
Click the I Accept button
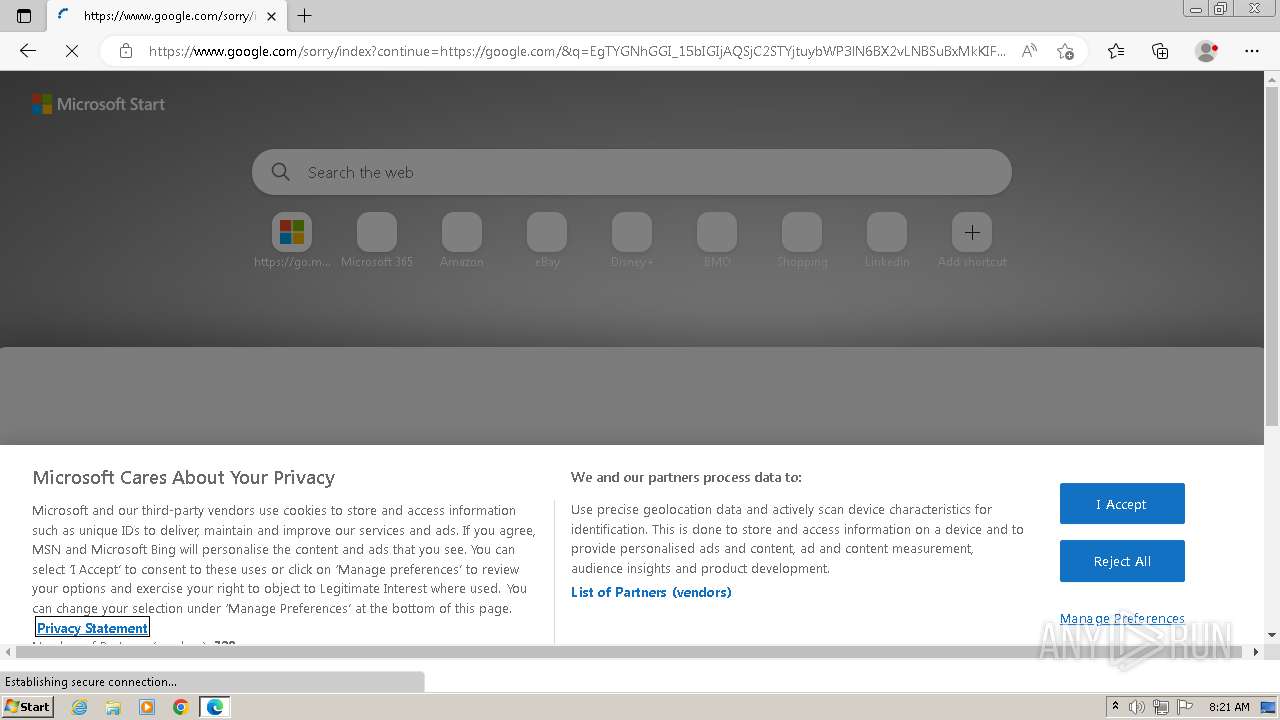(x=1122, y=504)
